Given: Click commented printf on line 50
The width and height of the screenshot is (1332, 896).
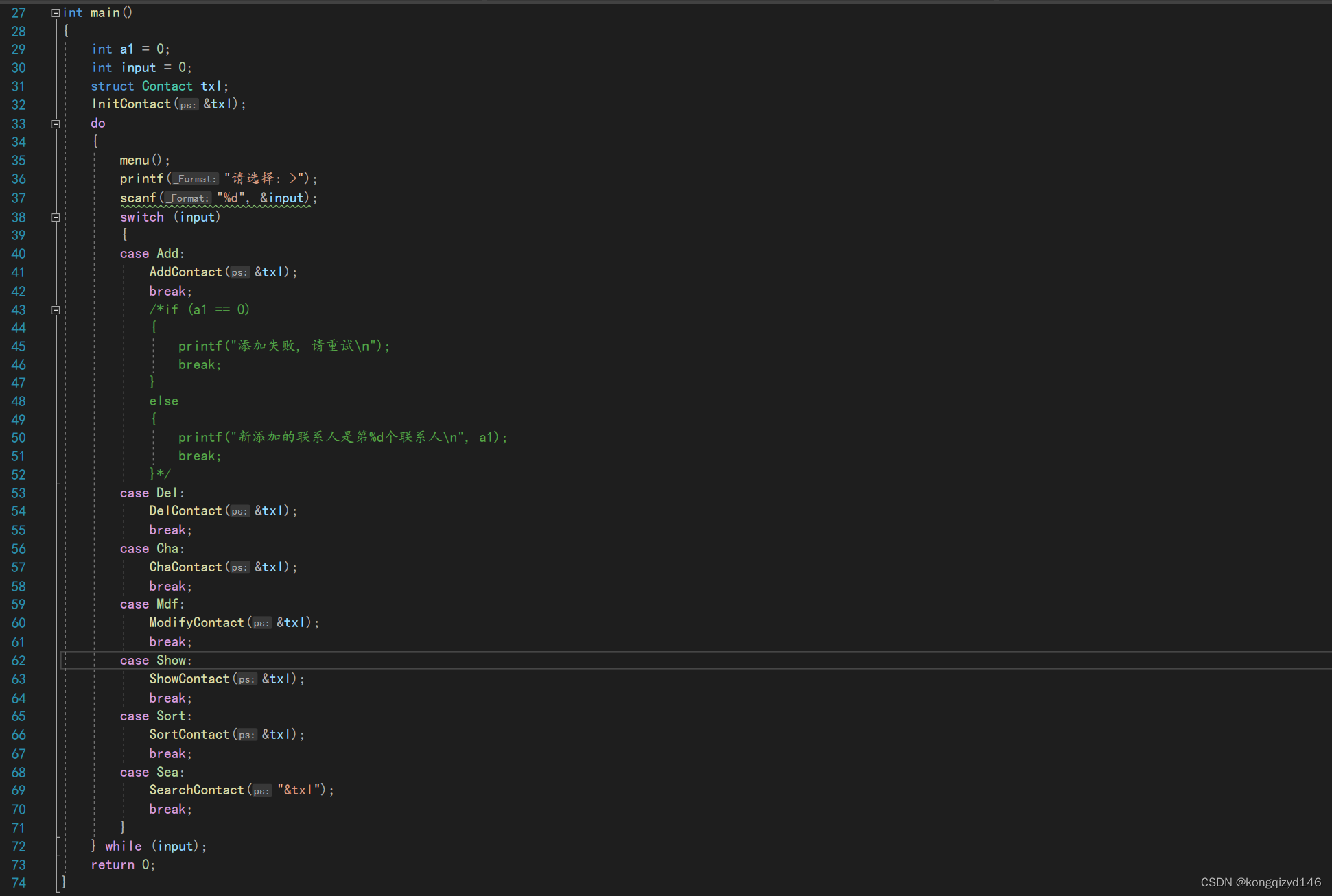Looking at the screenshot, I should [343, 438].
